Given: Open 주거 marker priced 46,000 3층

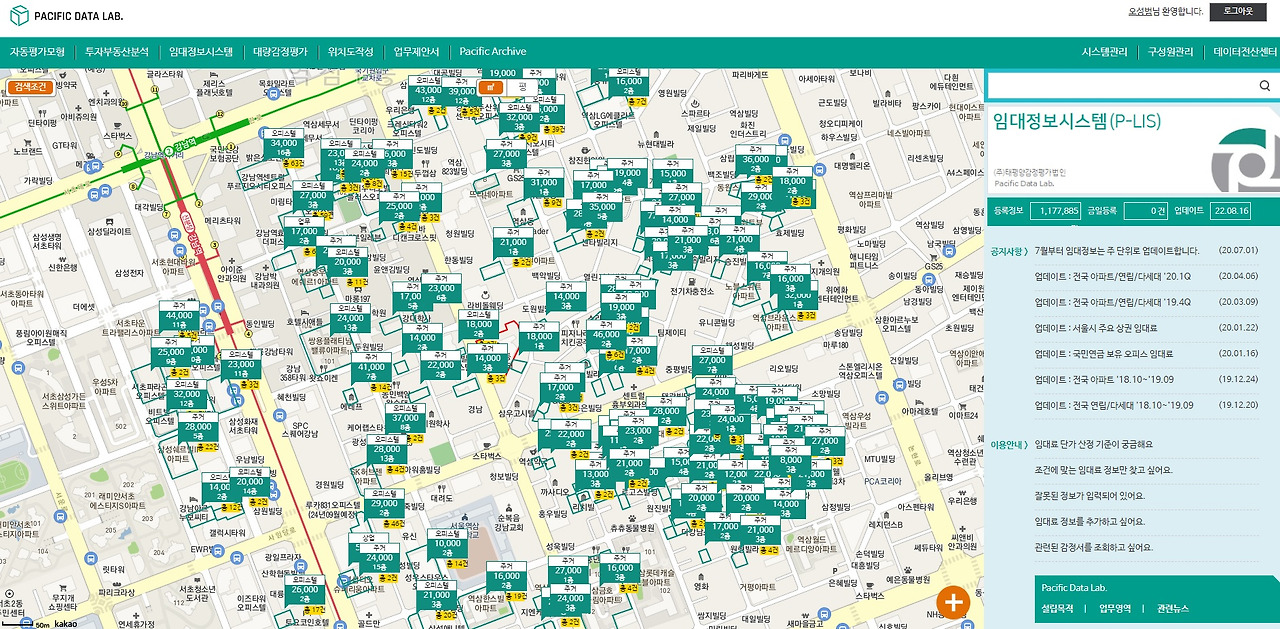Looking at the screenshot, I should [606, 332].
